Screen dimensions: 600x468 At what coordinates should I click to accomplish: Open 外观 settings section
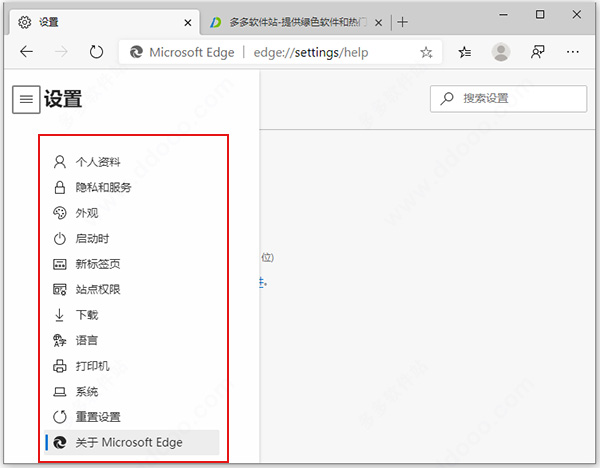[x=131, y=213]
